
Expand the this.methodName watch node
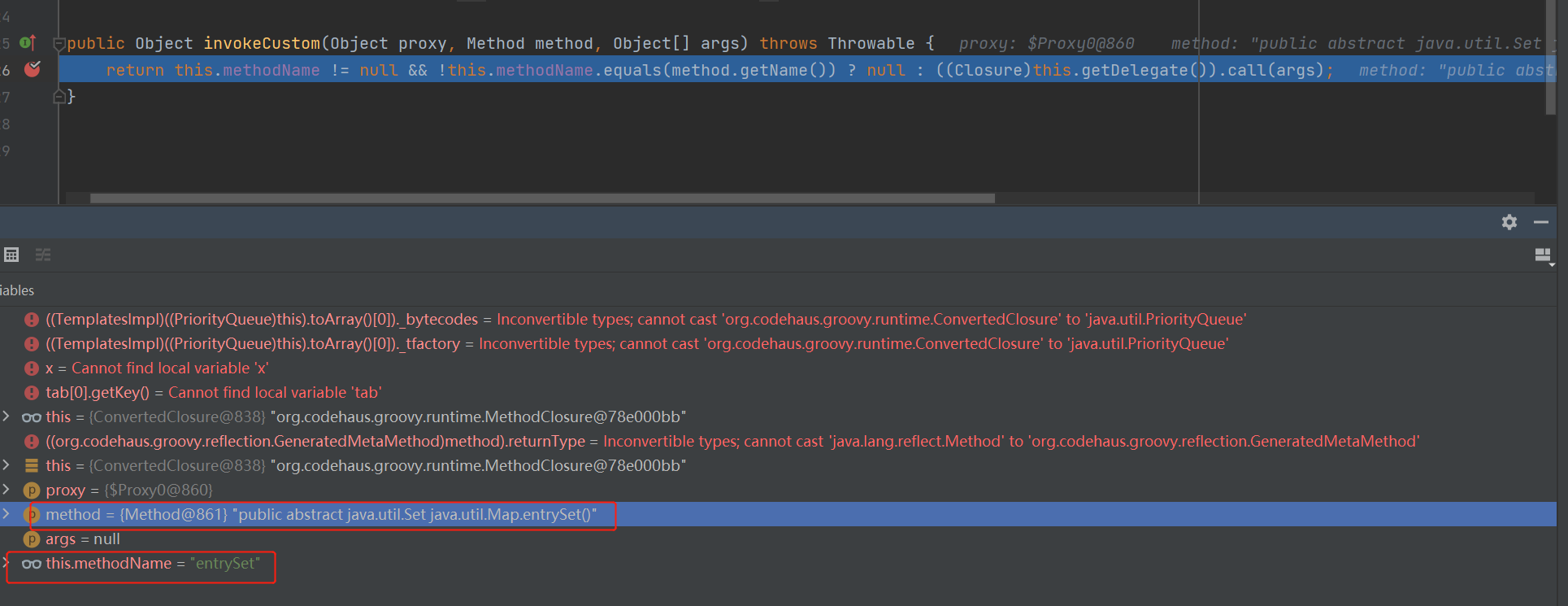point(7,563)
